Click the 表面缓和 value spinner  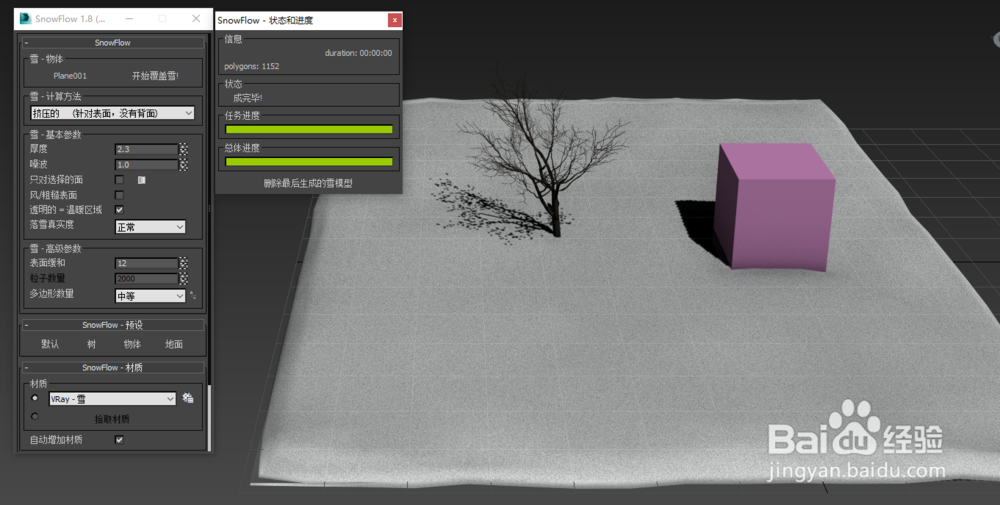[x=184, y=263]
